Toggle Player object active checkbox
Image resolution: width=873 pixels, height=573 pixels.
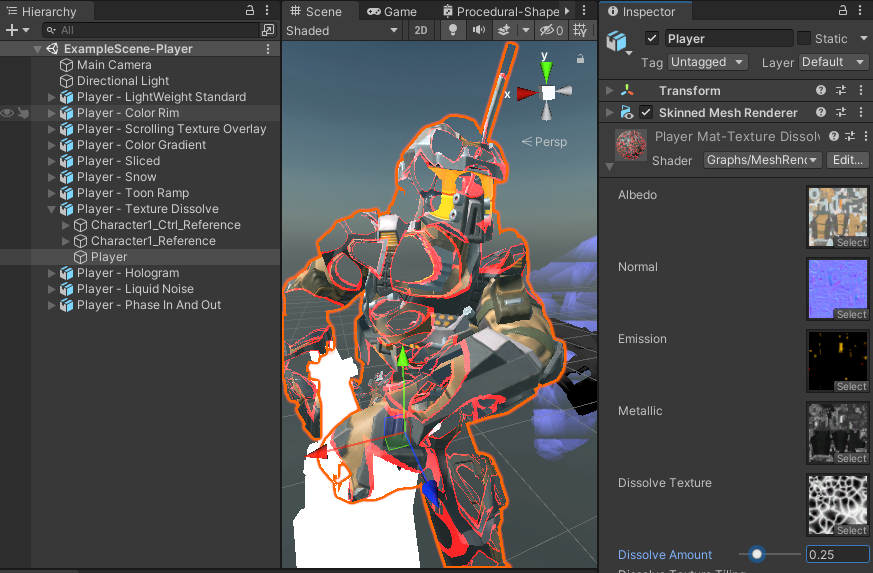[x=651, y=38]
